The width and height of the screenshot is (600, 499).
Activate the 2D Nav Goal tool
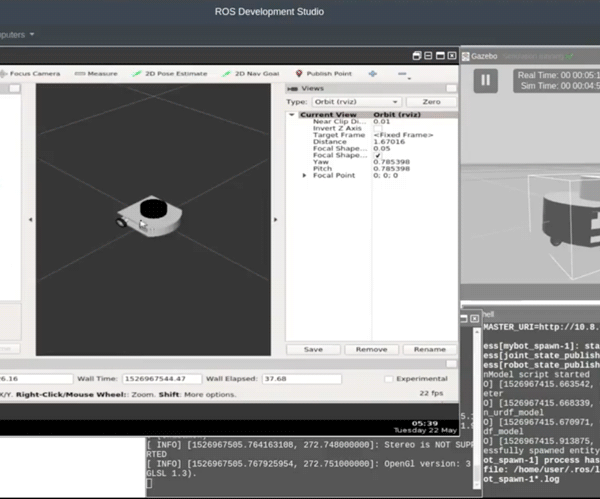coord(251,73)
